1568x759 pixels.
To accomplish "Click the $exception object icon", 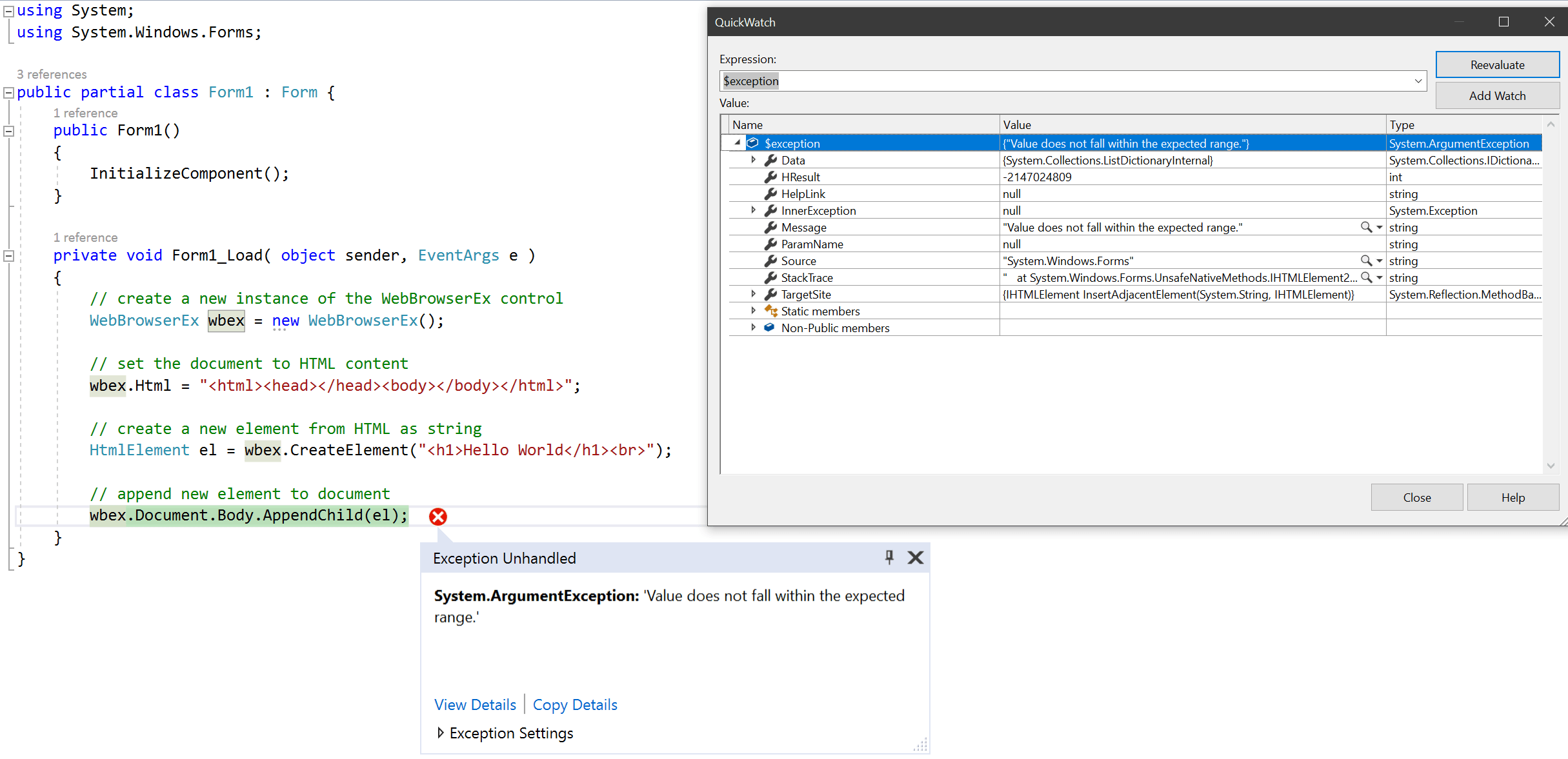I will coord(753,143).
